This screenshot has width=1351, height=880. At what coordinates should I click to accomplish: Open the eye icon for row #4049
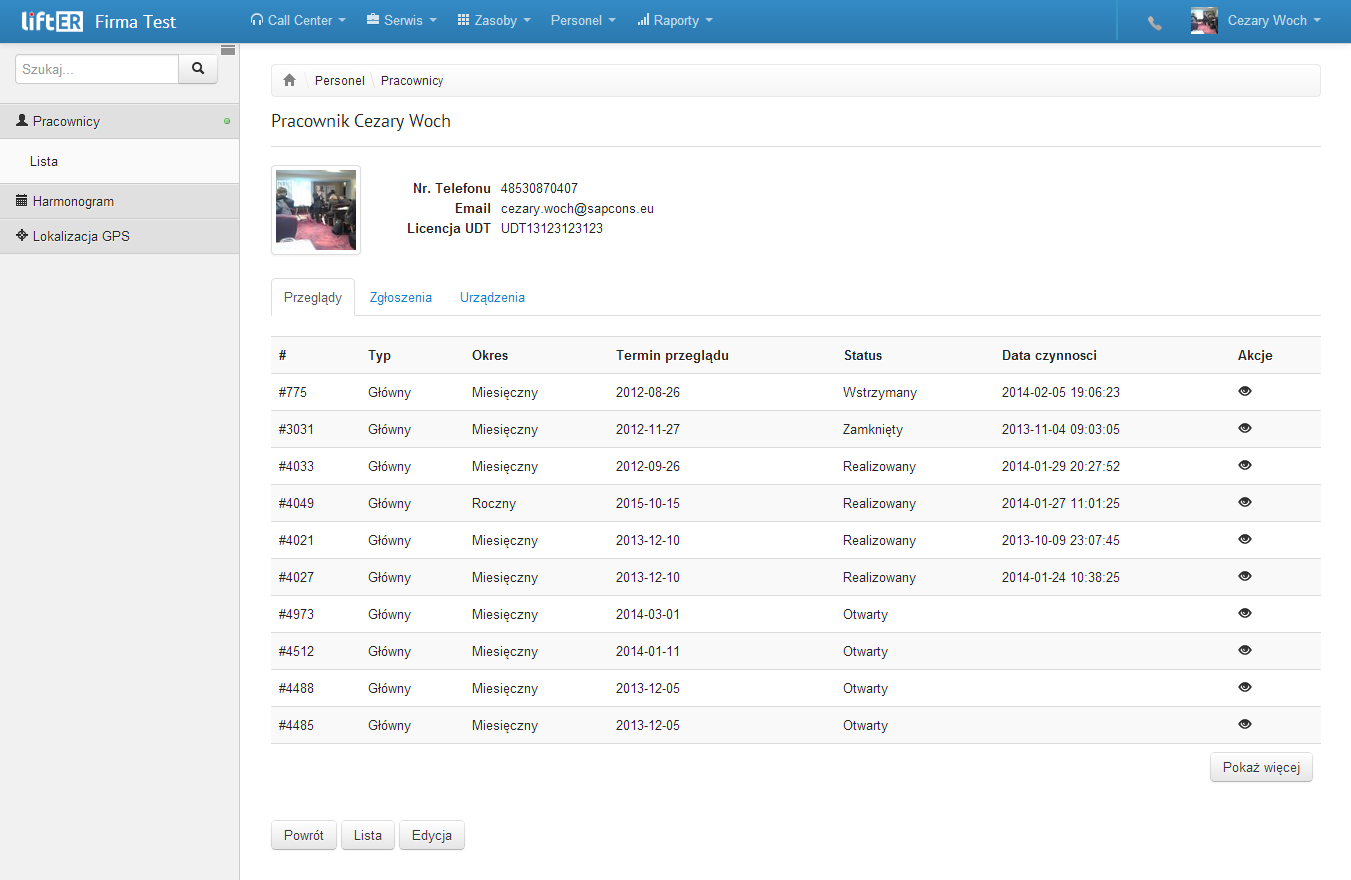point(1245,503)
